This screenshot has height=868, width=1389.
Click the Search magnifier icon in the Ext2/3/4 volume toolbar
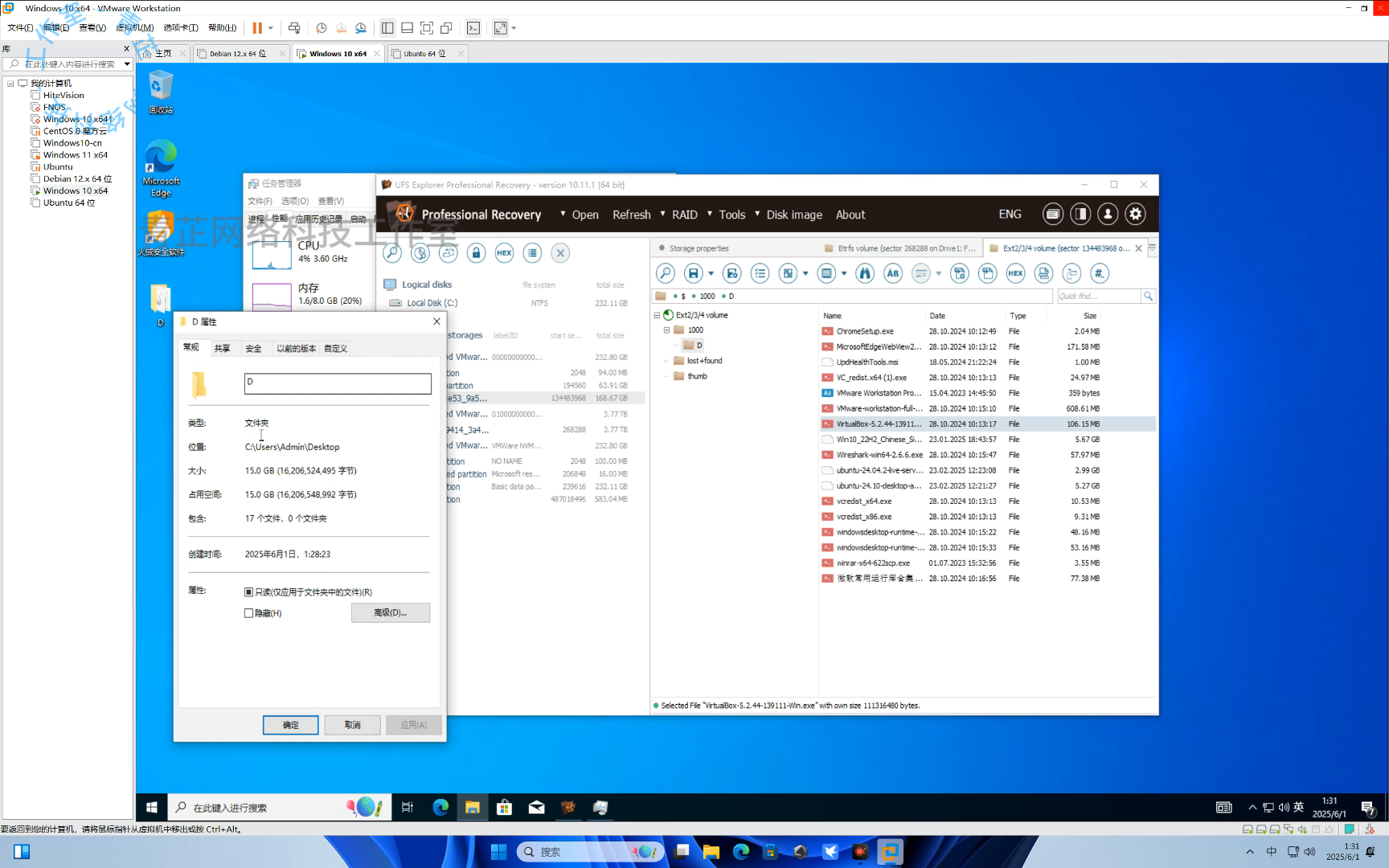click(x=665, y=273)
